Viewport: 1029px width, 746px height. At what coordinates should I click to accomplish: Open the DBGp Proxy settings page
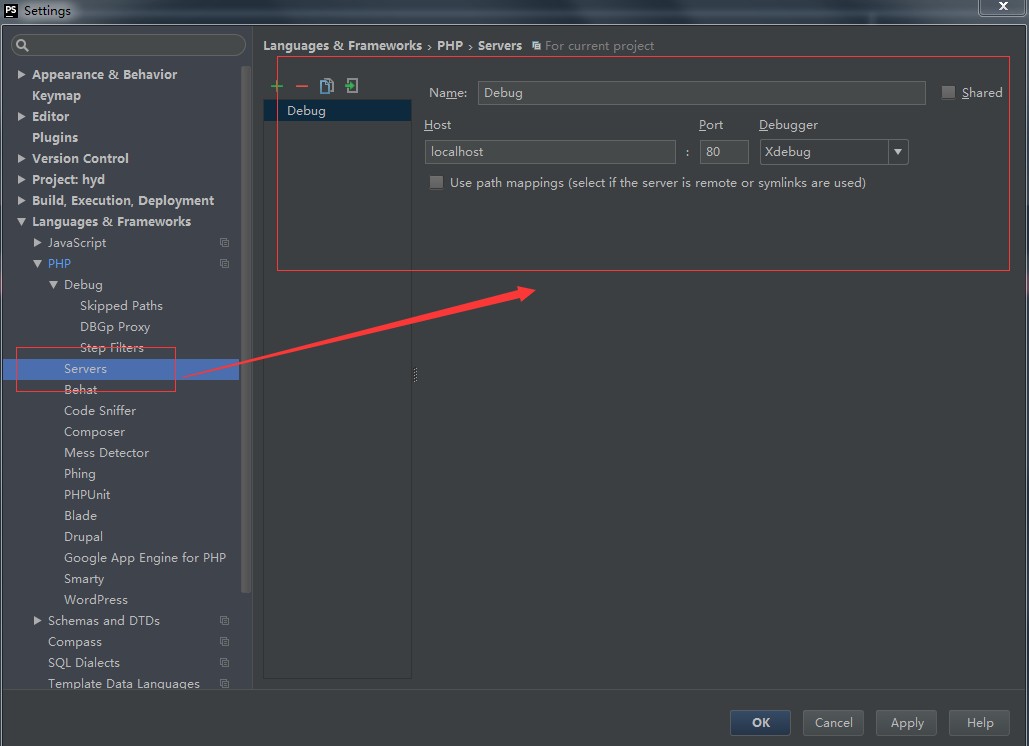click(115, 327)
